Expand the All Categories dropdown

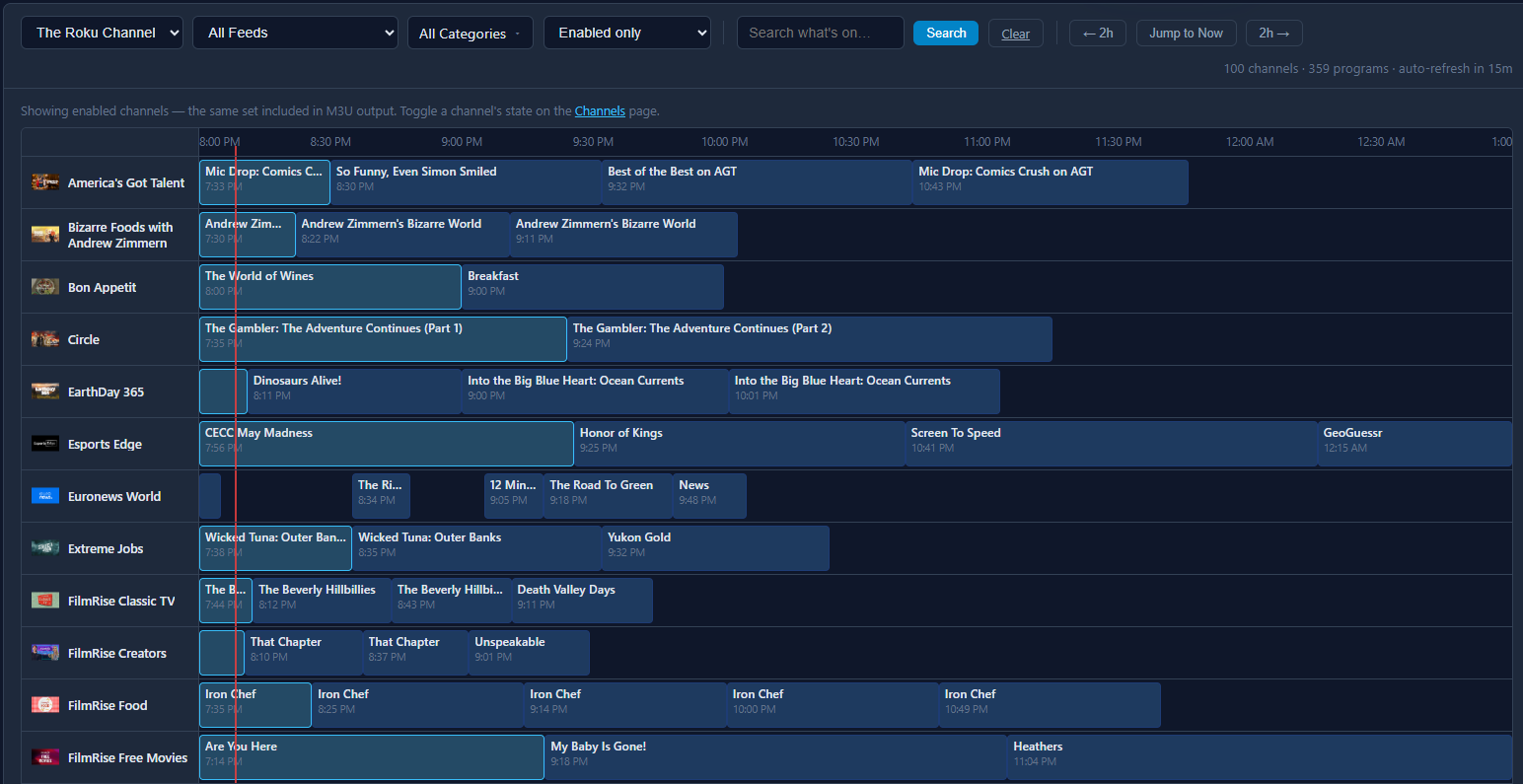click(471, 33)
